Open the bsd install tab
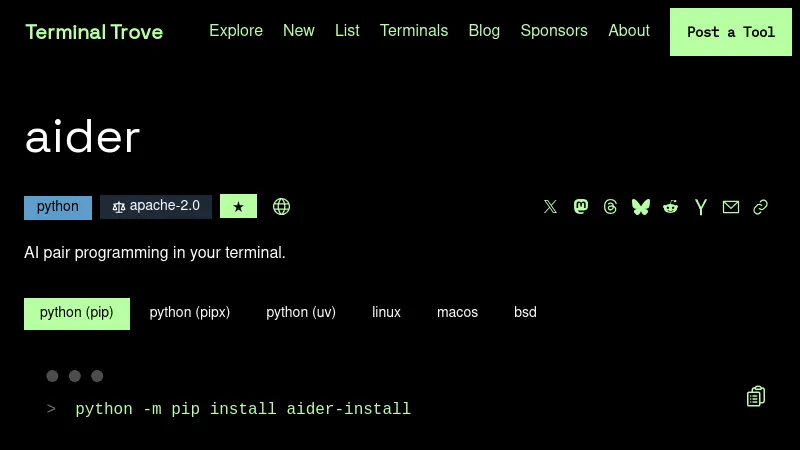This screenshot has height=450, width=800. (x=525, y=313)
